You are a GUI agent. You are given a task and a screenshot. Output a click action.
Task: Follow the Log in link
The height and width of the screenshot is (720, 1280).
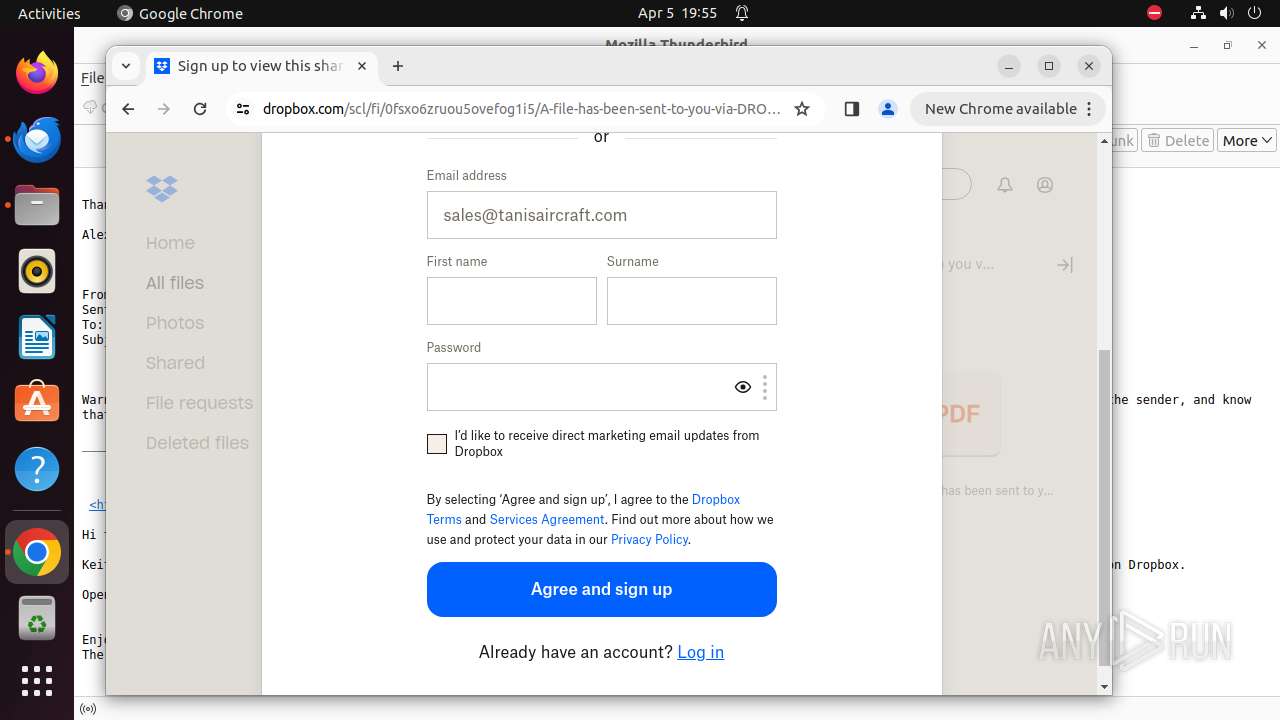701,652
